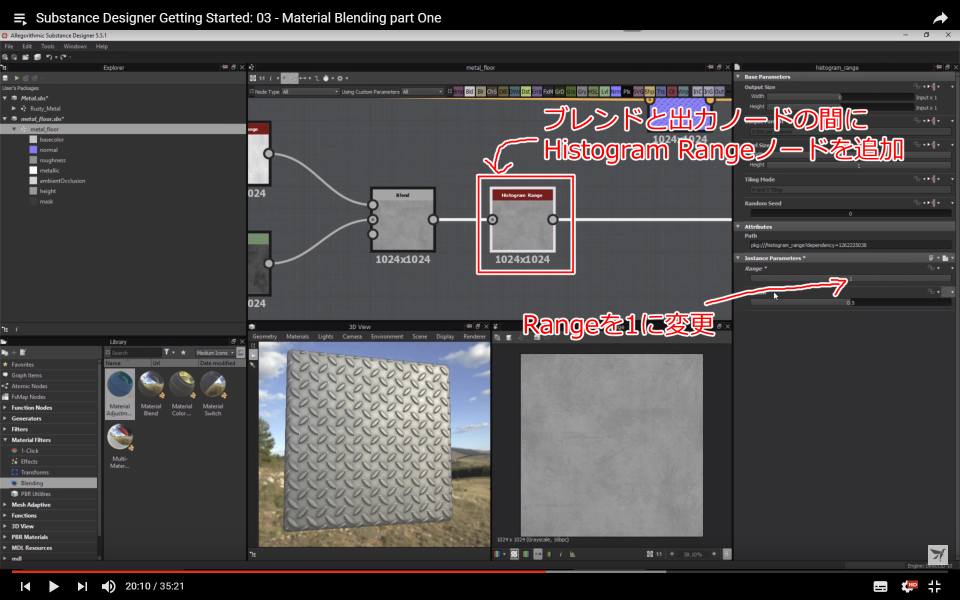960x600 pixels.
Task: Open the Edit menu
Action: click(27, 47)
